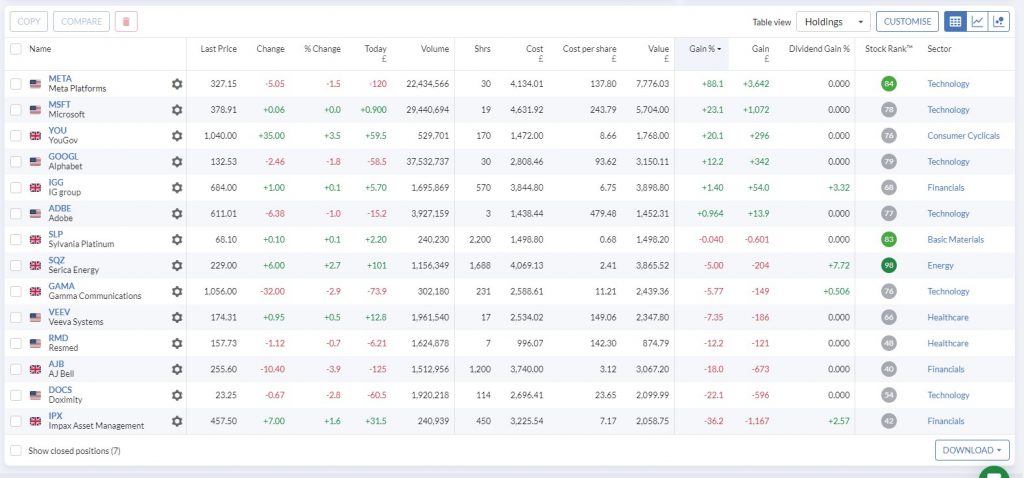Click the Compare button
The width and height of the screenshot is (1024, 478).
81,21
